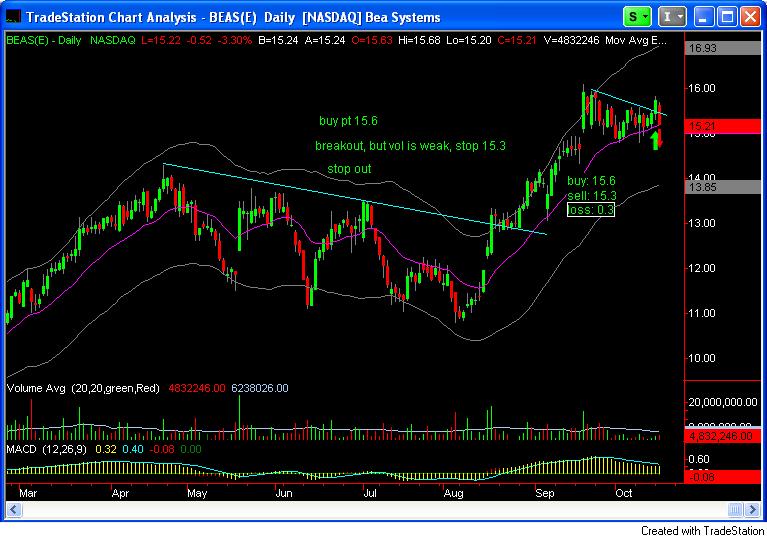Click the horizontal scrollbar thumb at right
The width and height of the screenshot is (767, 537).
[x=735, y=510]
